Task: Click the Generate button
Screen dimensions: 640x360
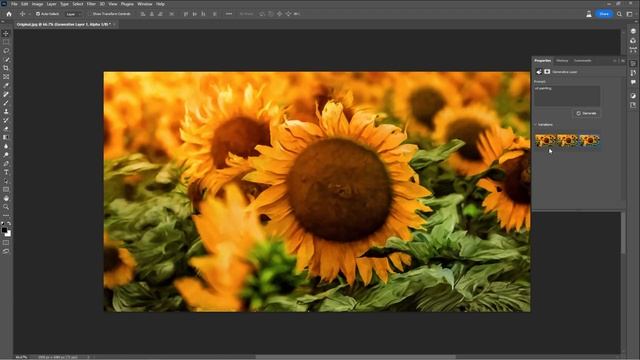Action: 587,113
